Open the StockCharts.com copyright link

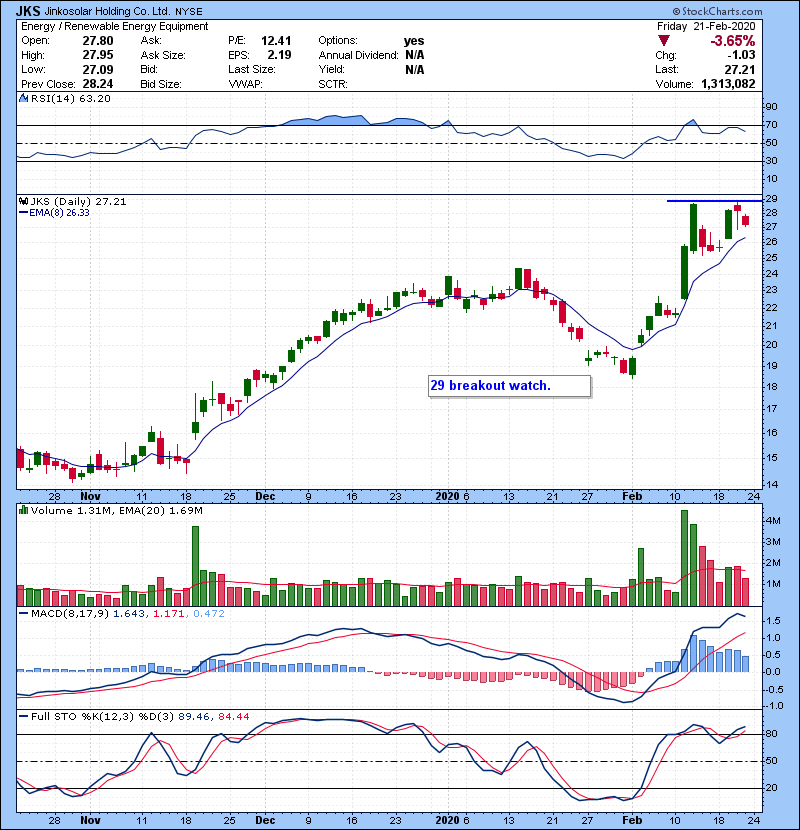[717, 11]
